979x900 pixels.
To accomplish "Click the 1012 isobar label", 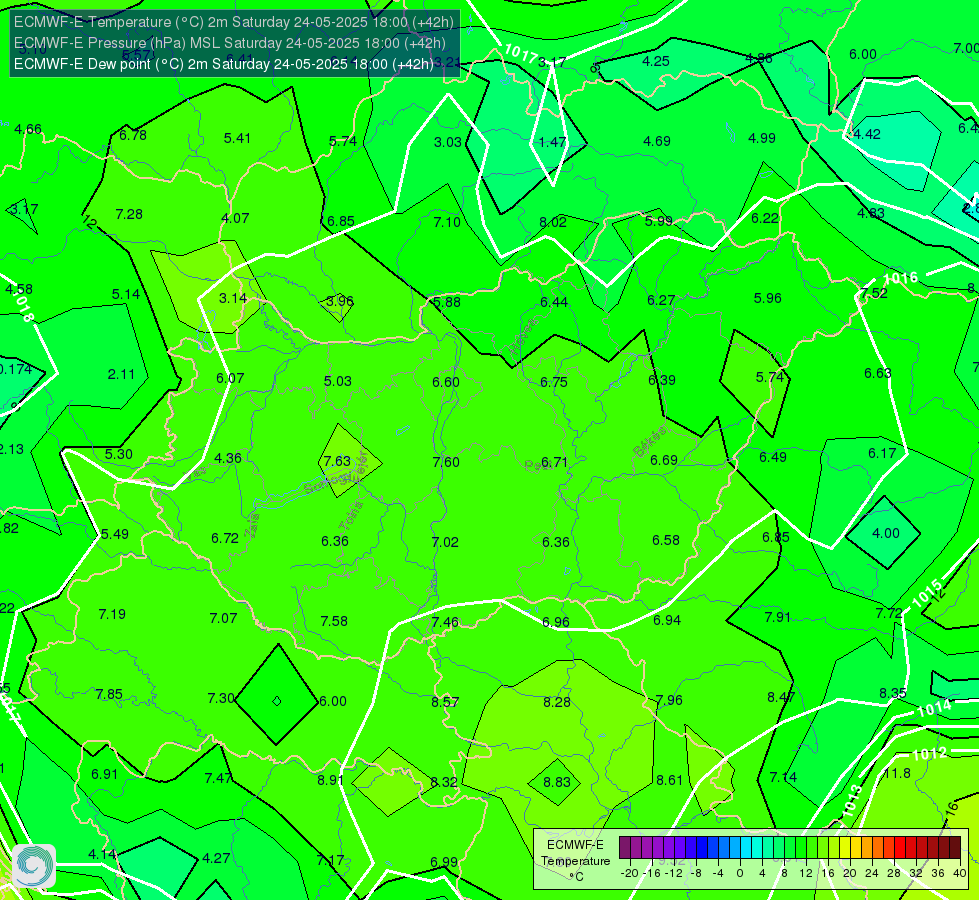I will point(930,754).
